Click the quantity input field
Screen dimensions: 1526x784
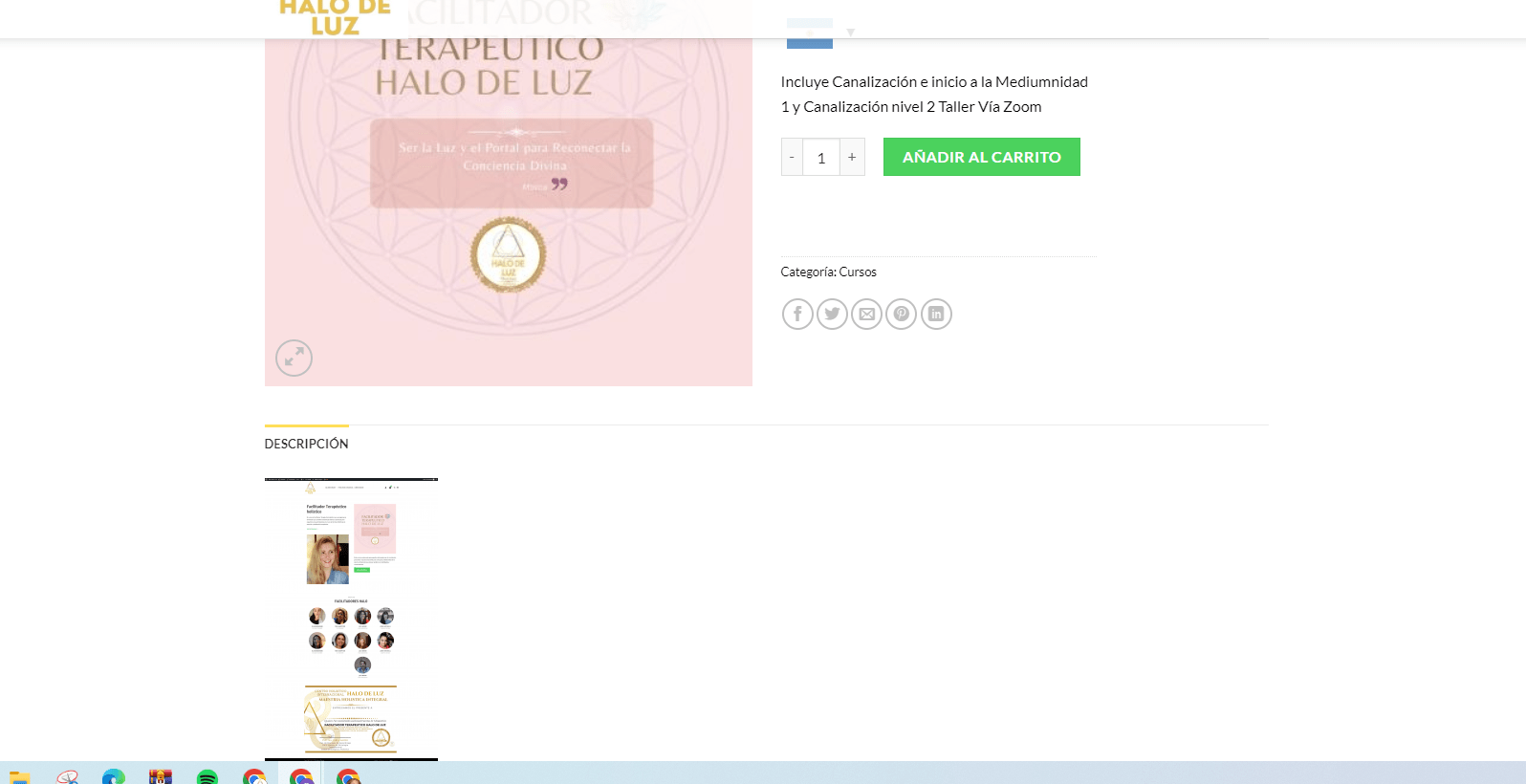[821, 157]
